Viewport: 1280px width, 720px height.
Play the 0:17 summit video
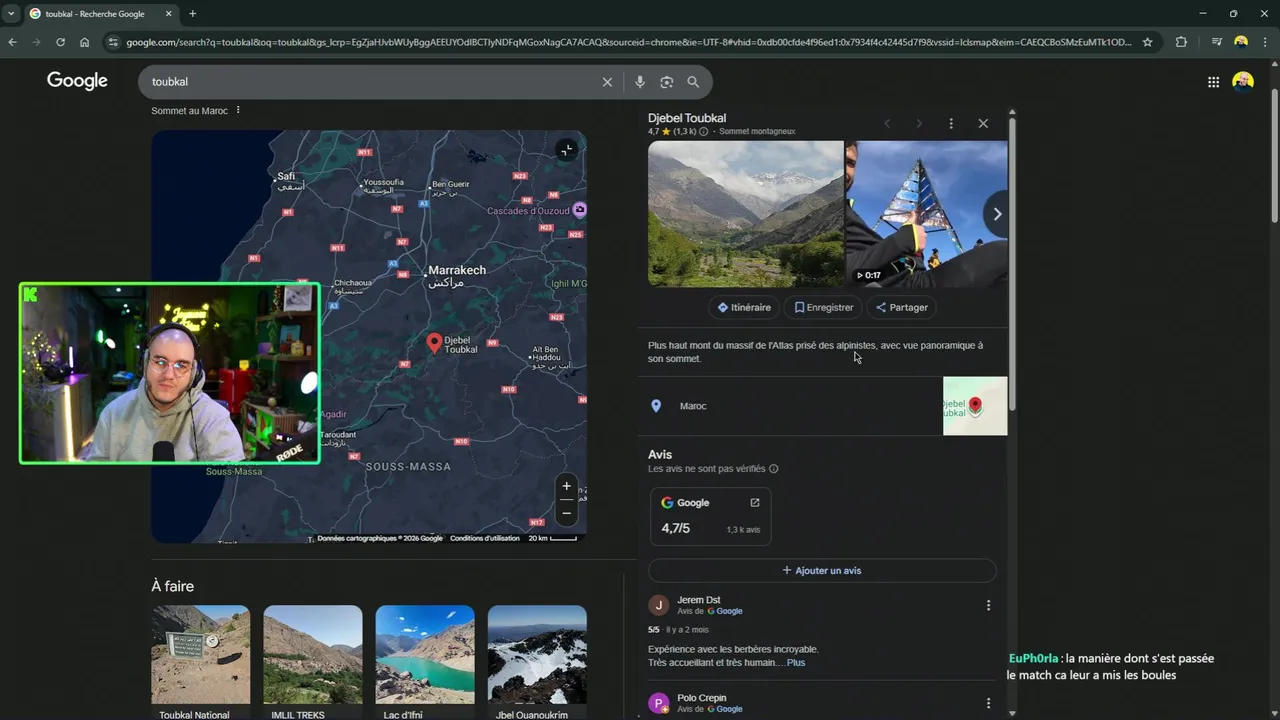click(x=926, y=214)
